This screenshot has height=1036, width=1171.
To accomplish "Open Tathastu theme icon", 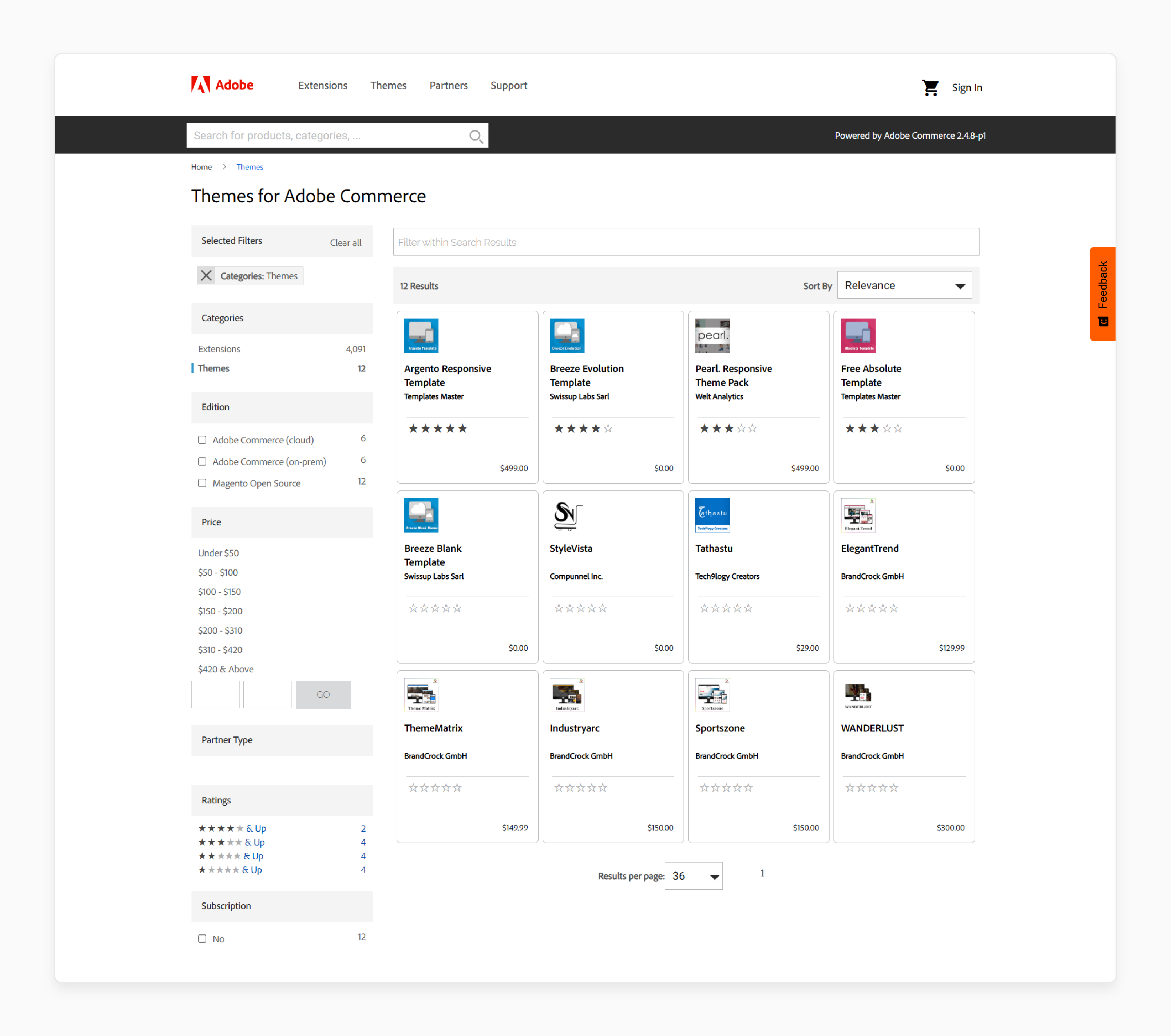I will (712, 515).
